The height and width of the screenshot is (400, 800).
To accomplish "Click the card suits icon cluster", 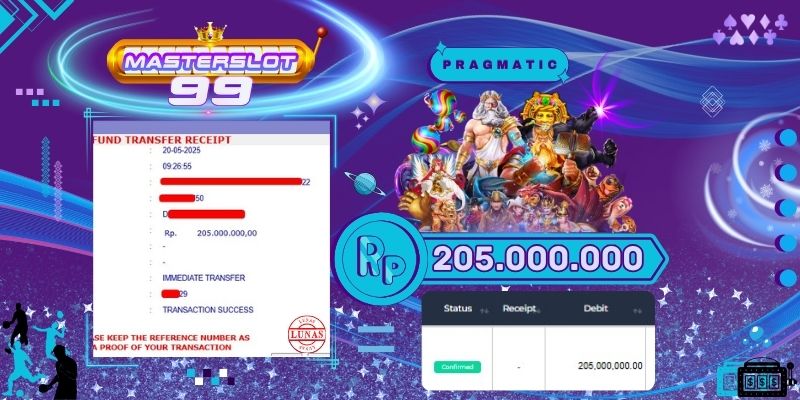I will 750,30.
